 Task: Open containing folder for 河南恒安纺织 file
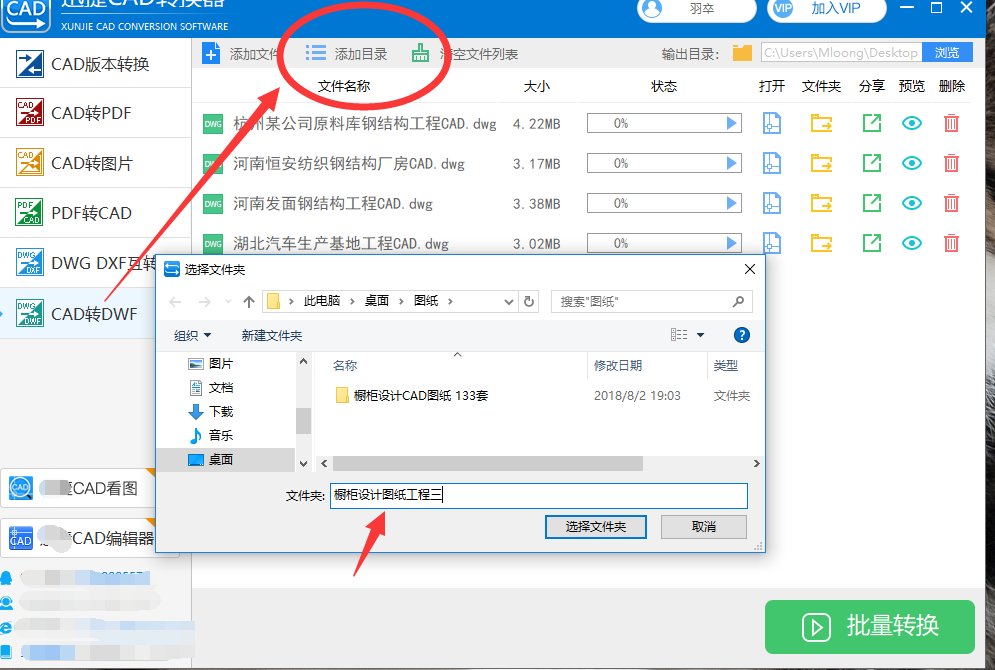[x=820, y=163]
